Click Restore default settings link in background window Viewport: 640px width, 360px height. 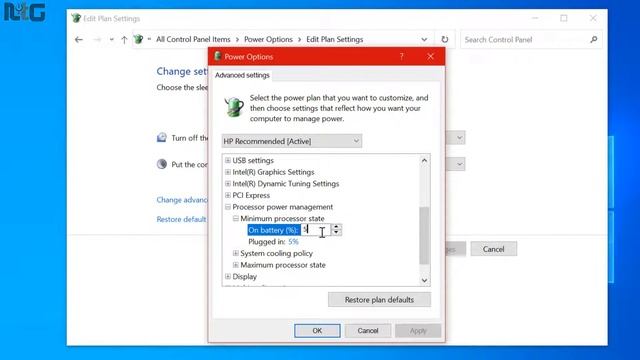(x=182, y=219)
